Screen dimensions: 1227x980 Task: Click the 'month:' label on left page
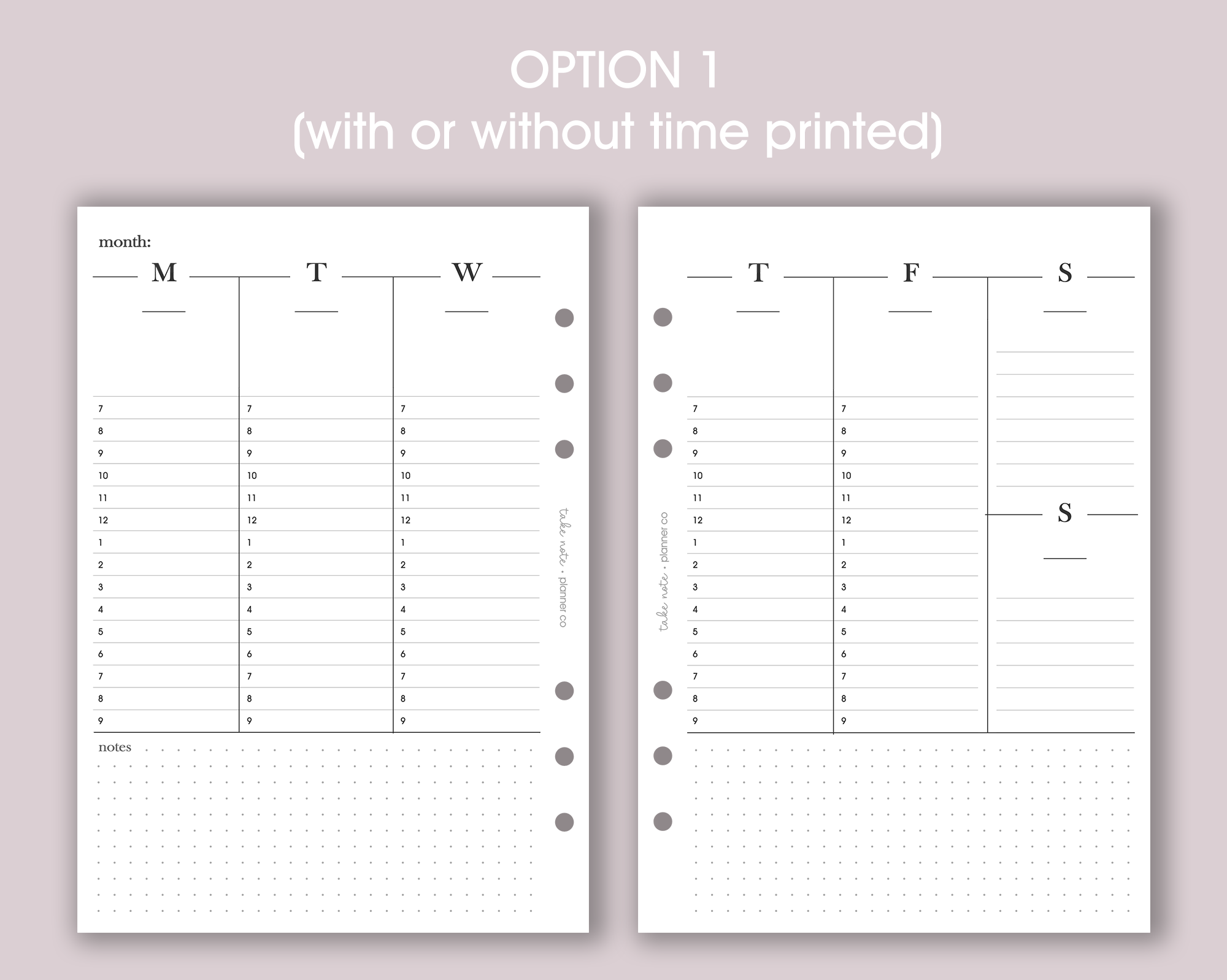click(x=125, y=242)
